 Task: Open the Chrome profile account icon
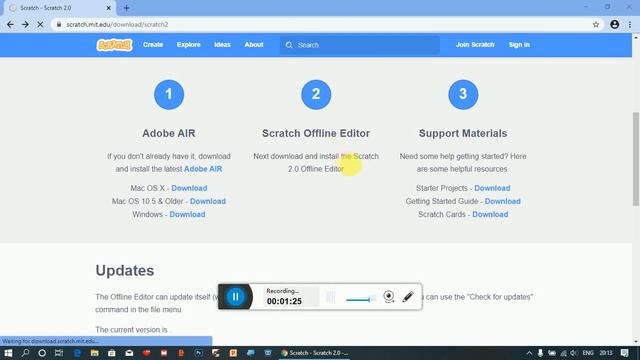614,24
